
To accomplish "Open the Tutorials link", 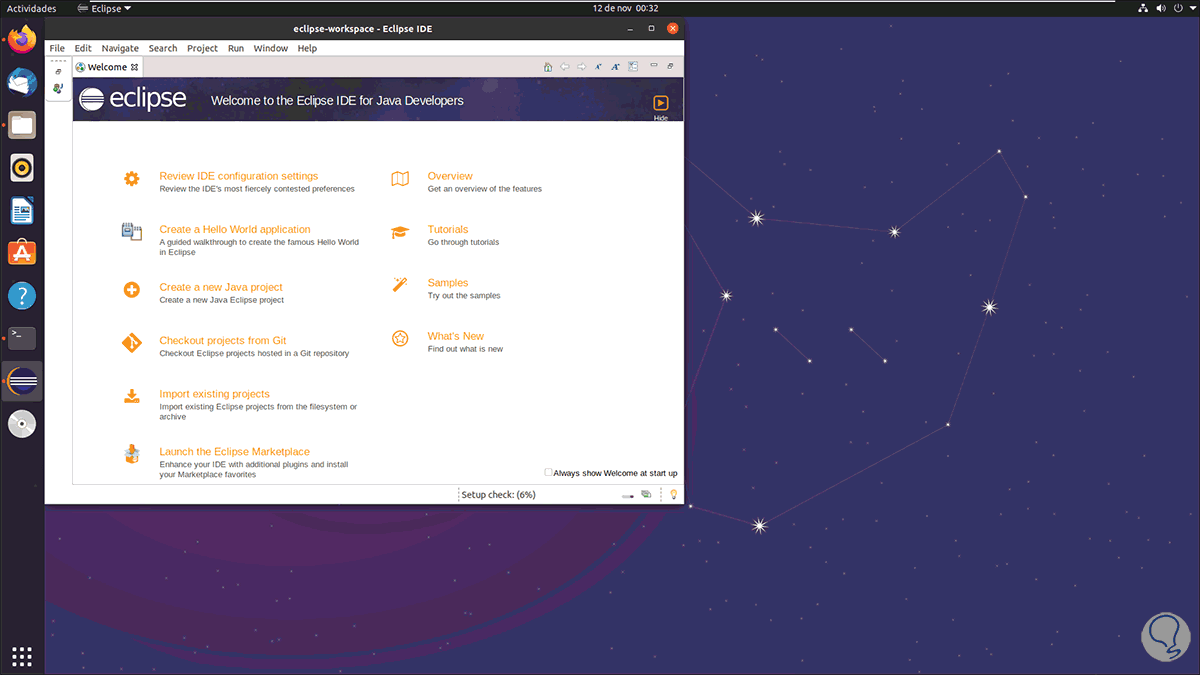I will point(448,229).
